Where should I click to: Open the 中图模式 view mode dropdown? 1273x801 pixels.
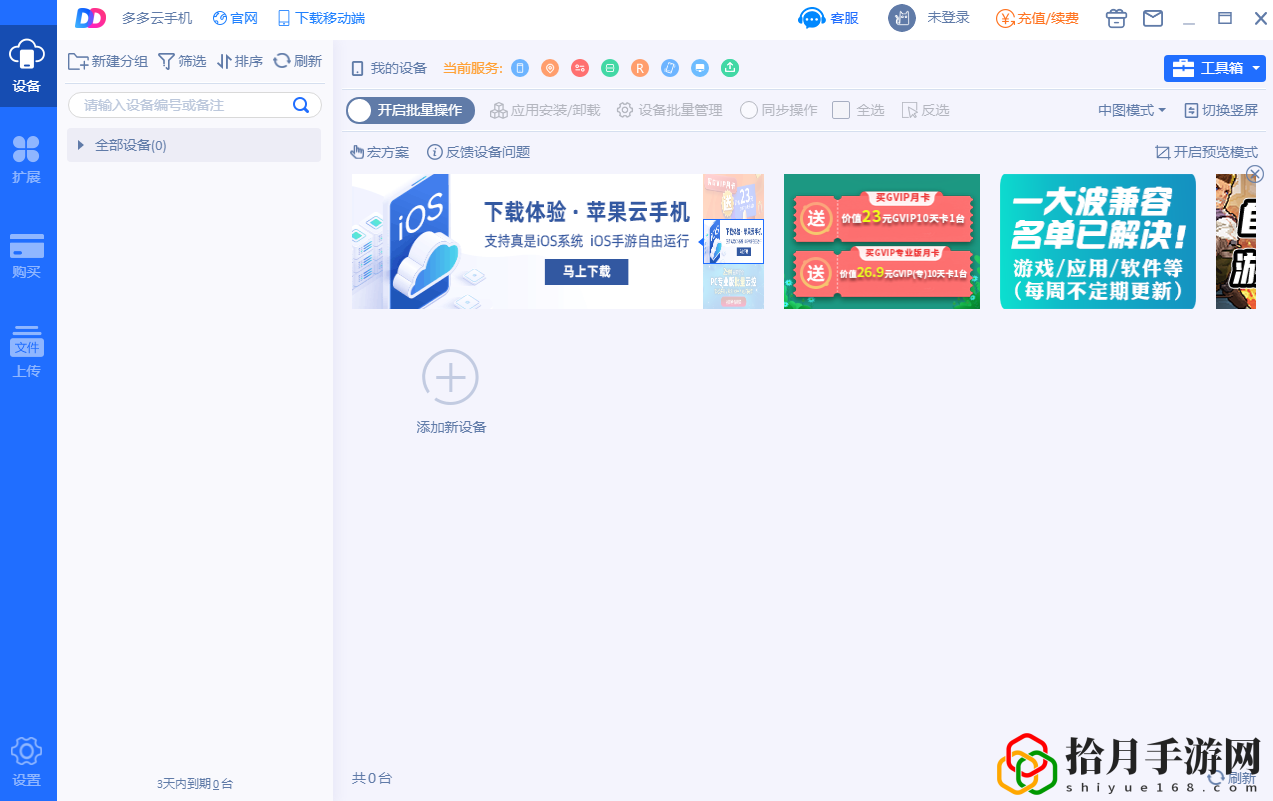click(x=1132, y=110)
